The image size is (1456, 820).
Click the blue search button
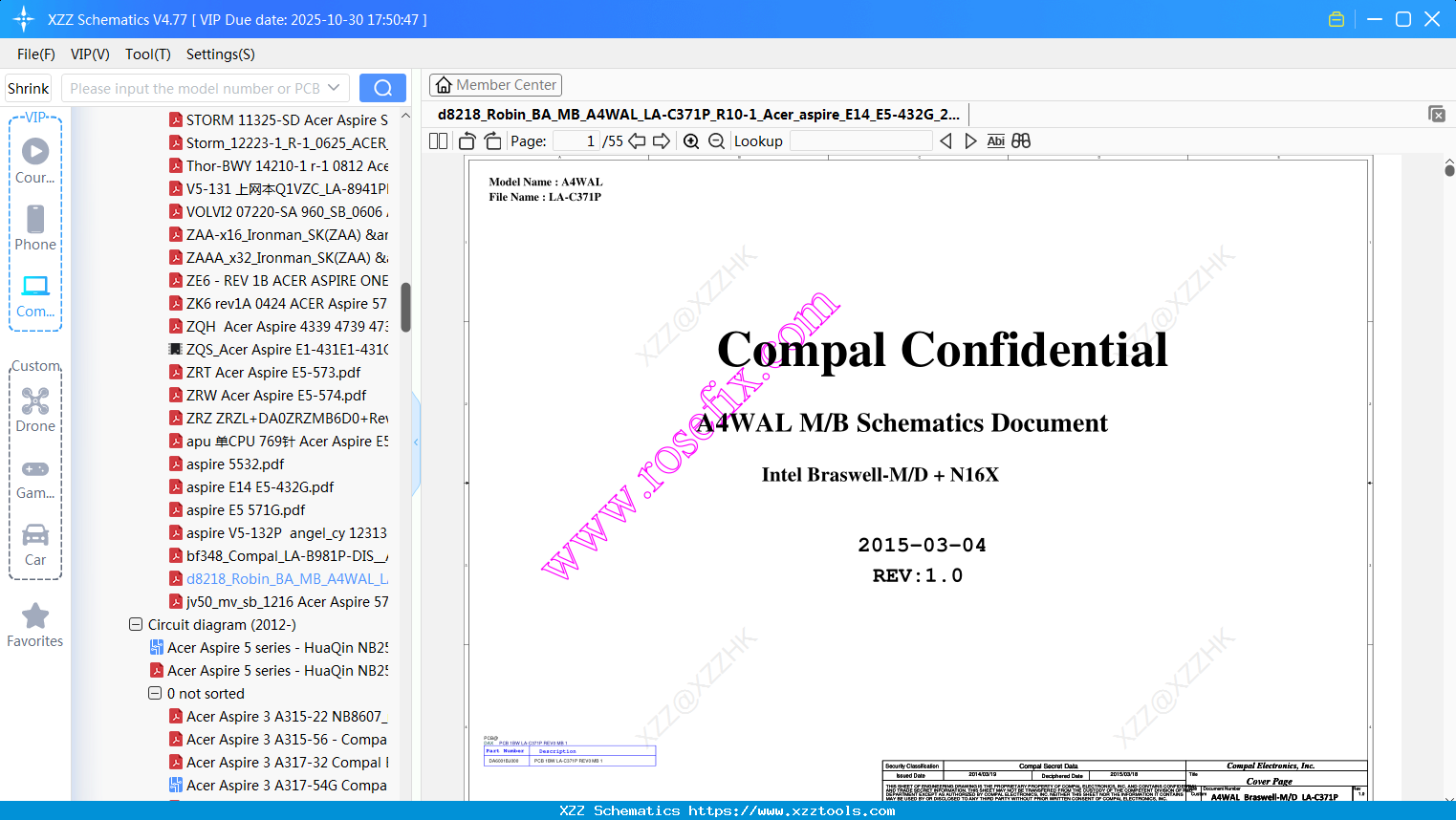382,88
